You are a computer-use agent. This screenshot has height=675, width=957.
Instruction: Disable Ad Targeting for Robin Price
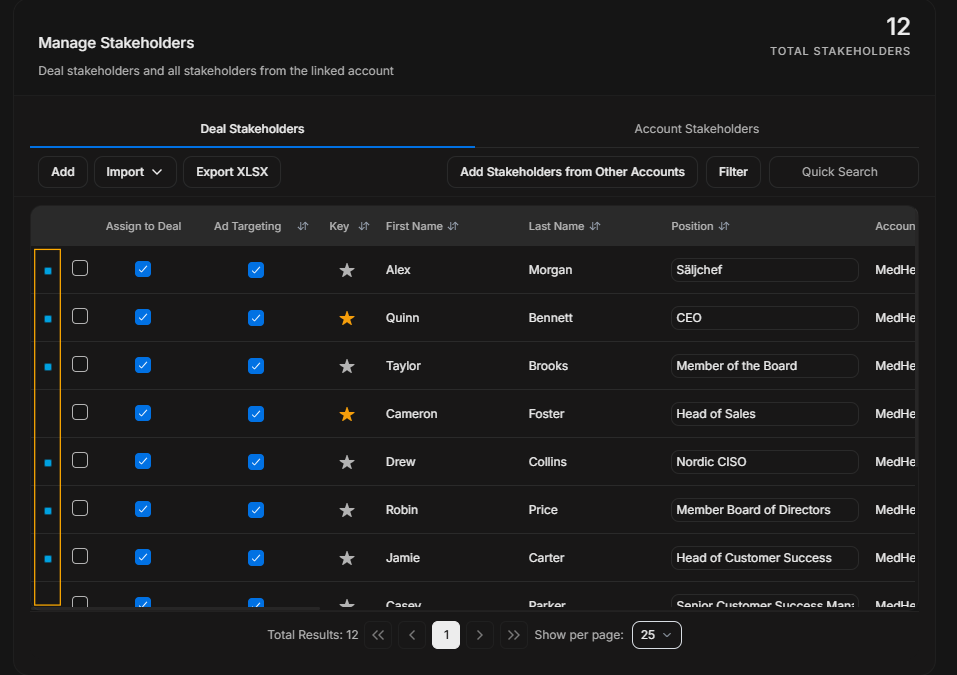(256, 510)
